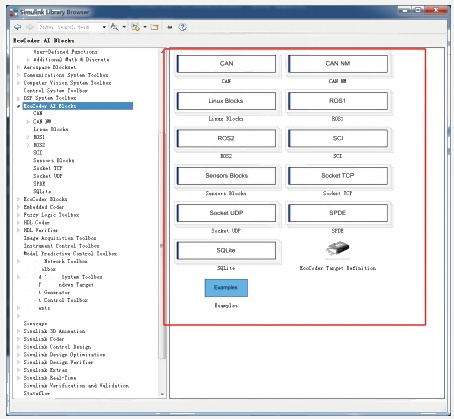Open the search options dropdown arrow

click(x=124, y=27)
